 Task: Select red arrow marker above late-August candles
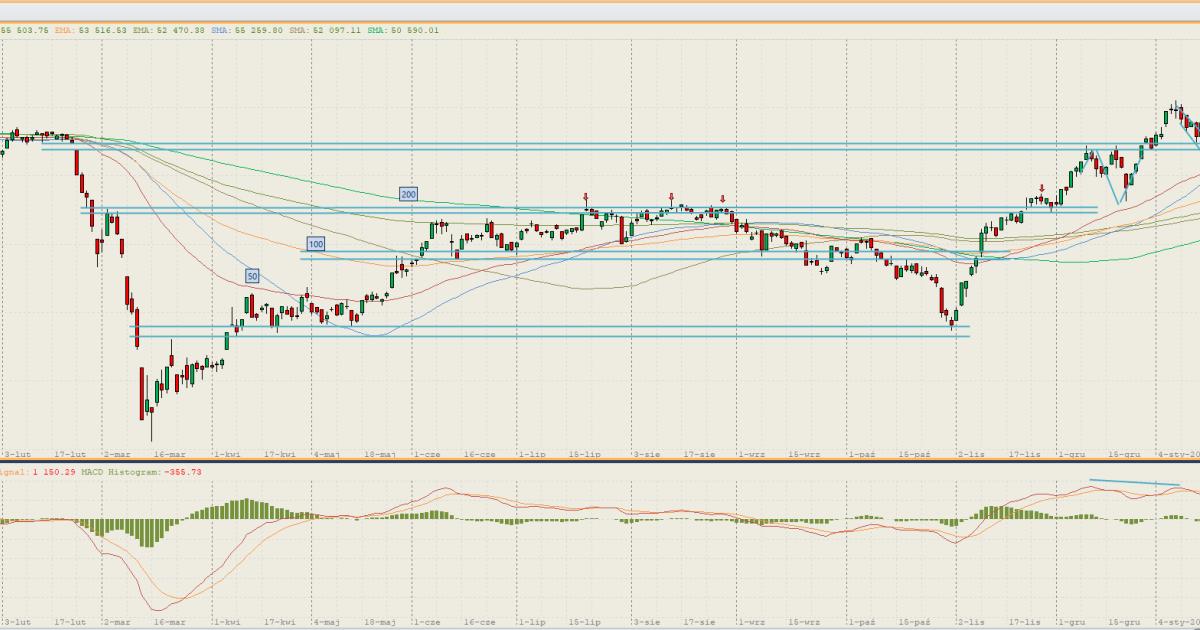723,199
